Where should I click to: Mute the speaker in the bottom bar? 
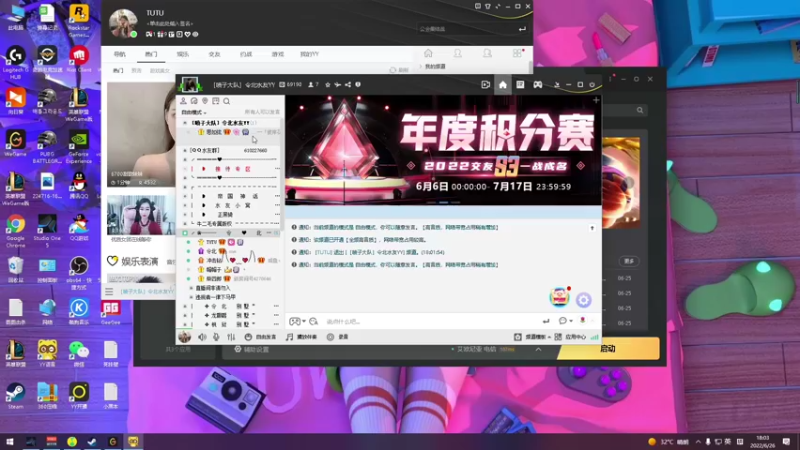tap(203, 337)
